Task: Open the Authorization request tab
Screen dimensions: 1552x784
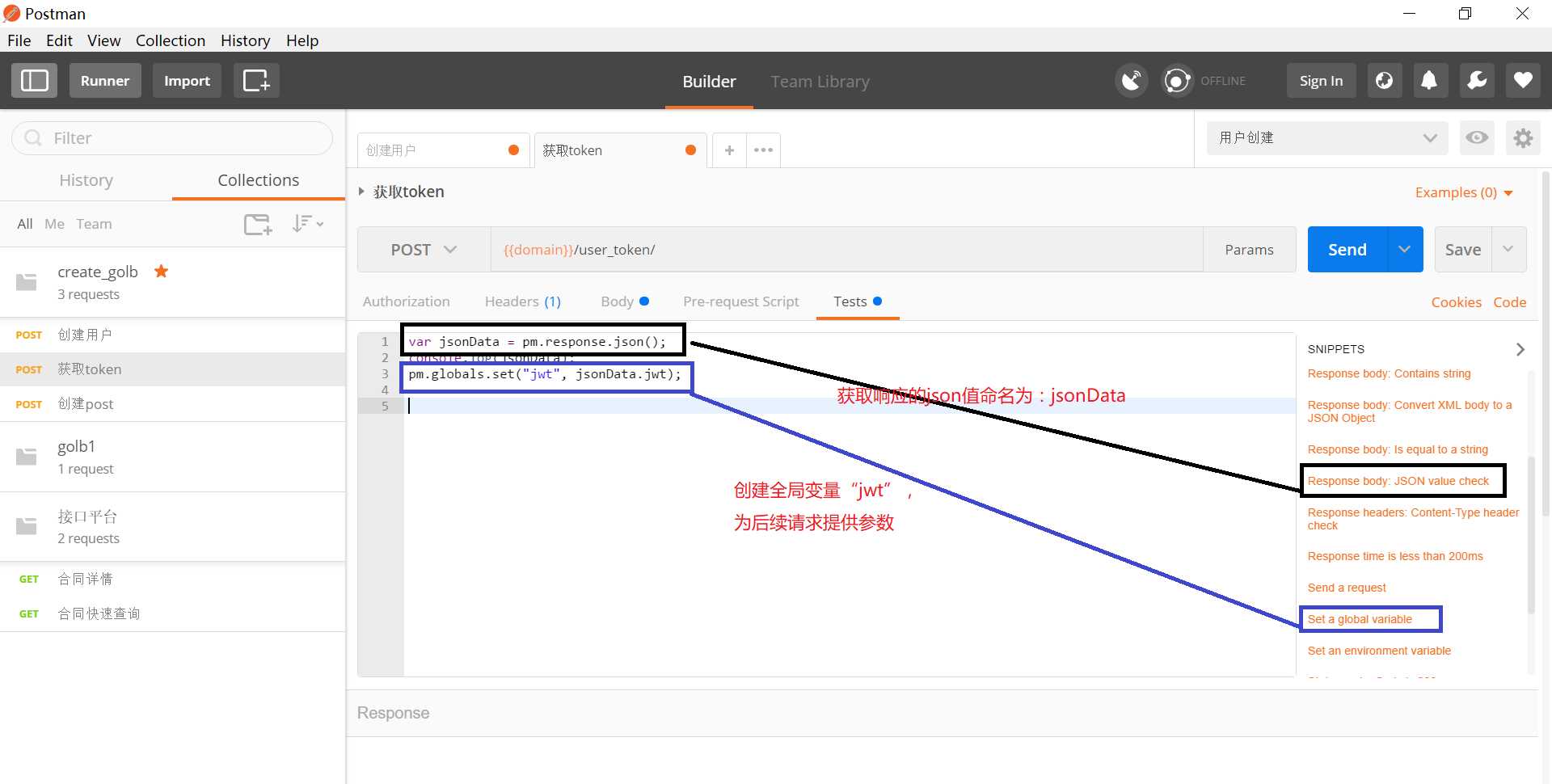Action: tap(406, 301)
